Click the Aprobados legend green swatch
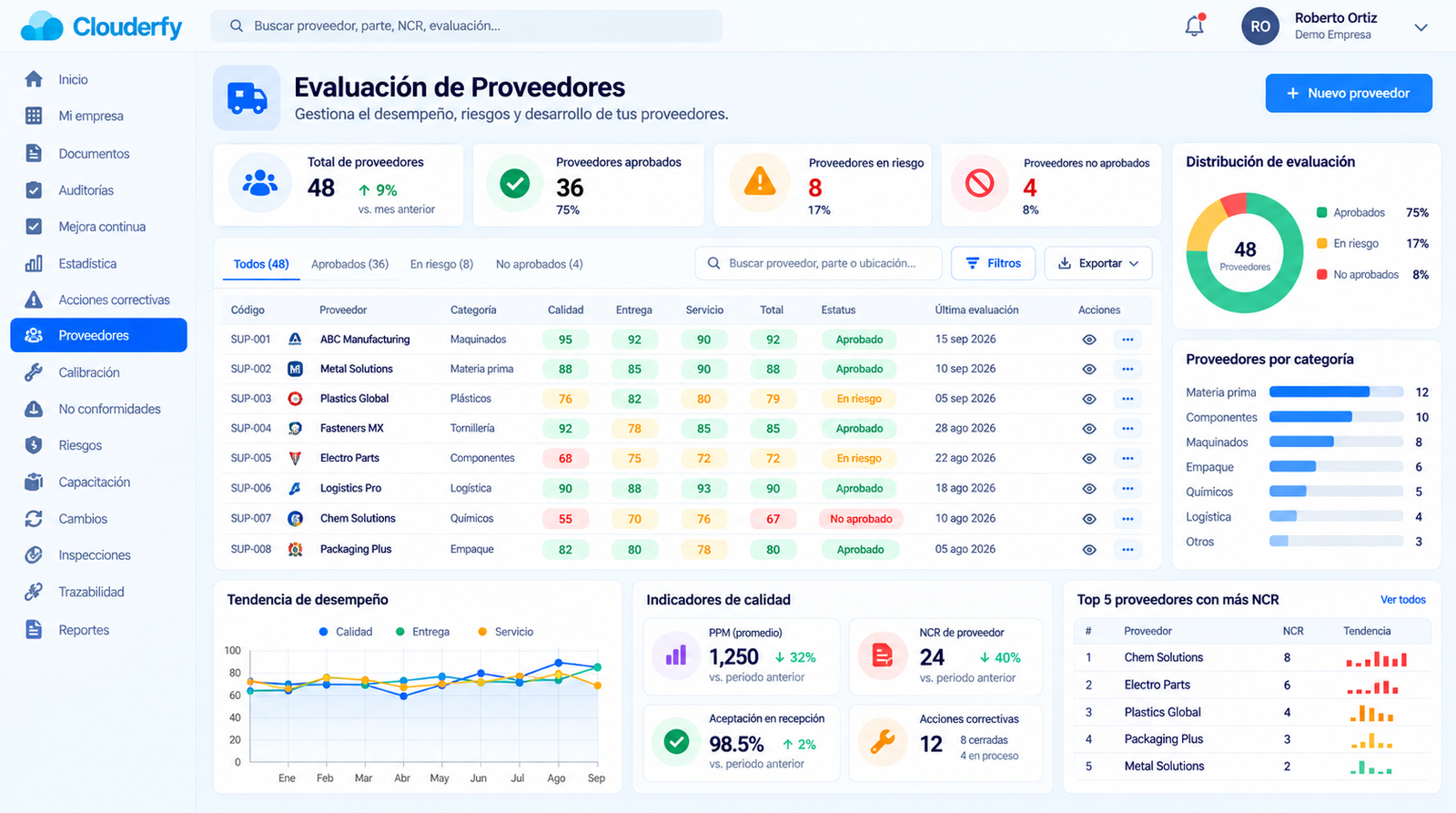1456x813 pixels. (x=1321, y=213)
